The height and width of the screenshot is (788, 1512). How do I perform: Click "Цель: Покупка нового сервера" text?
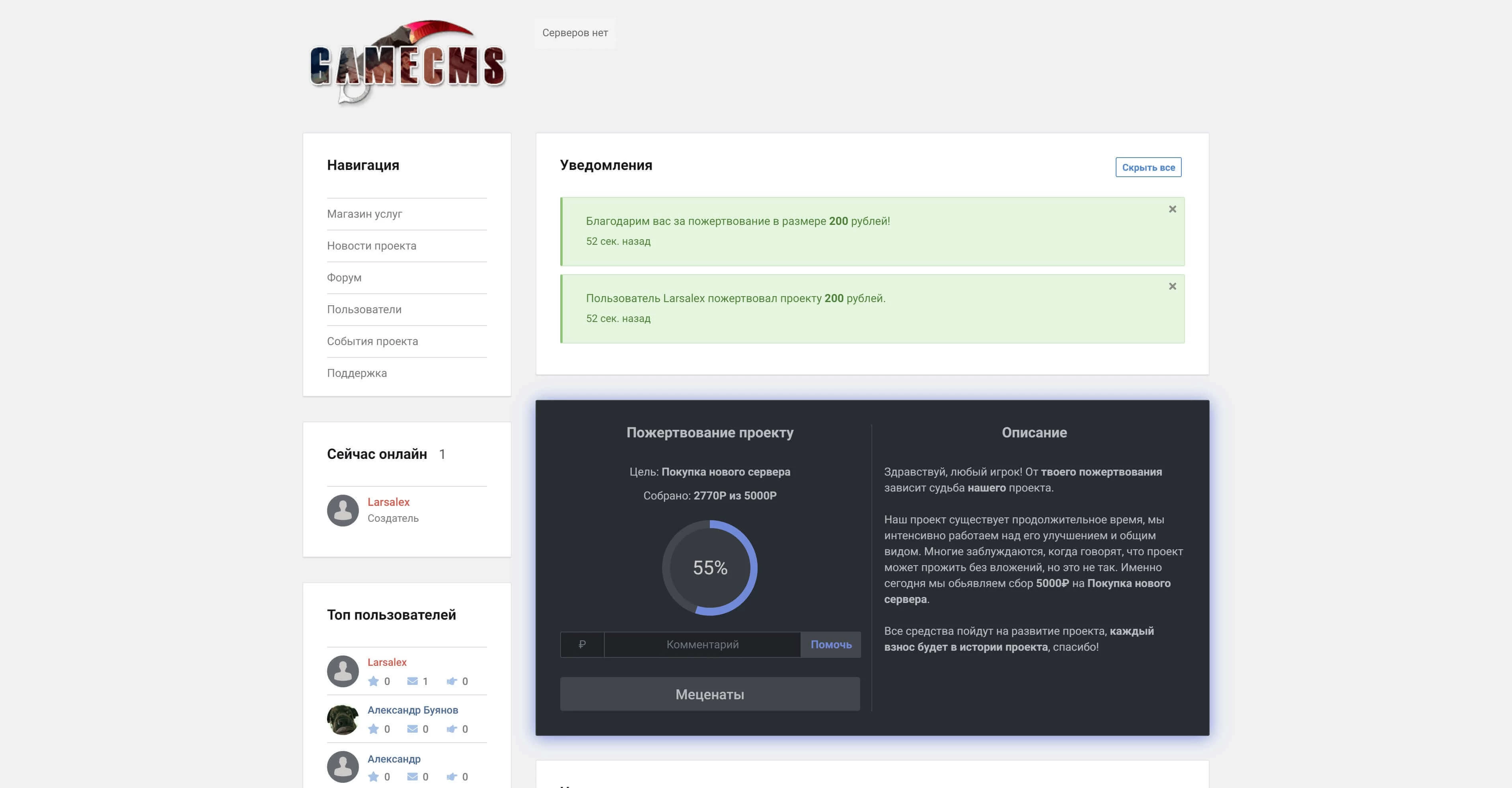(709, 472)
